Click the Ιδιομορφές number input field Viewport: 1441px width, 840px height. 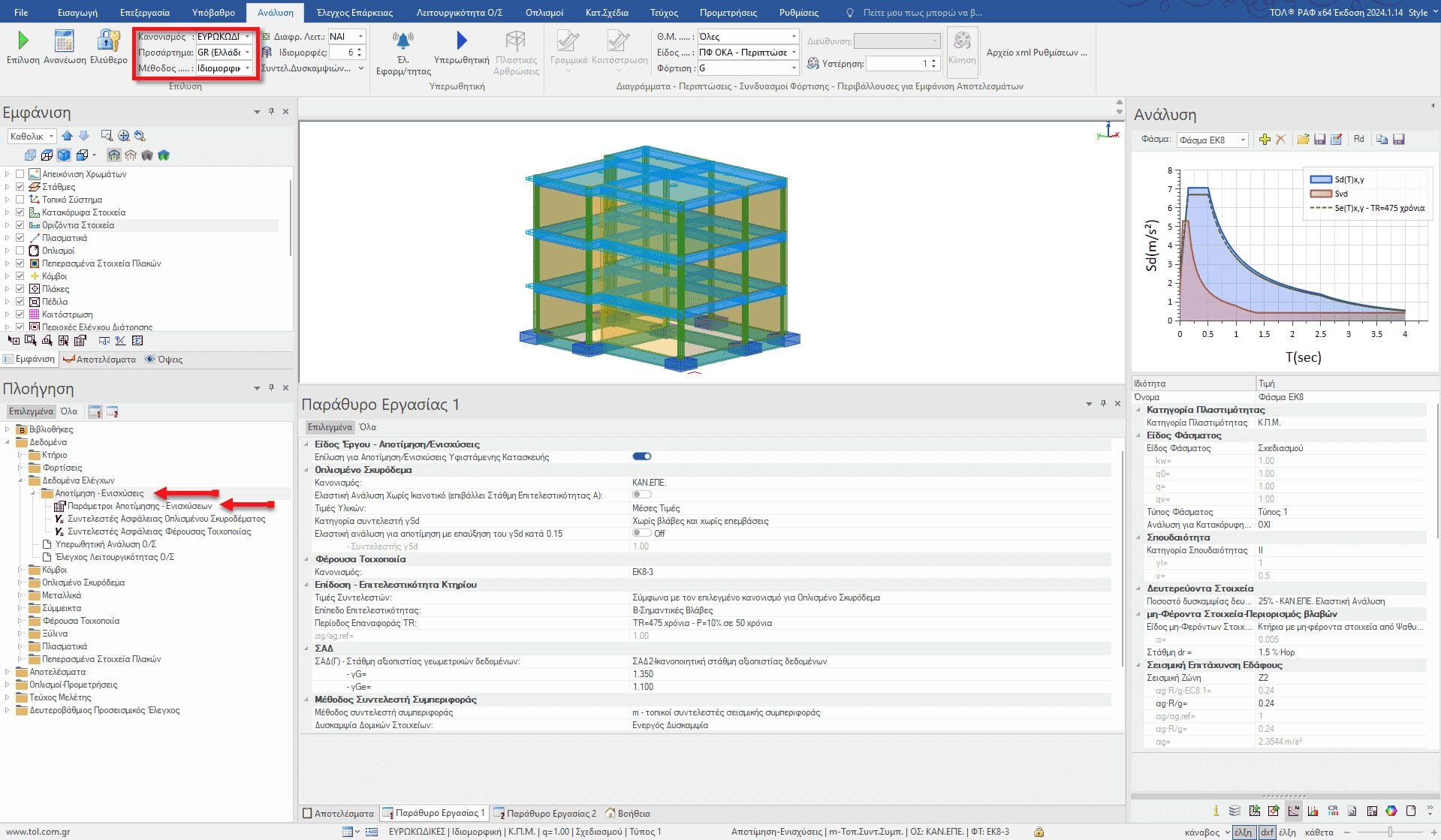coord(344,53)
